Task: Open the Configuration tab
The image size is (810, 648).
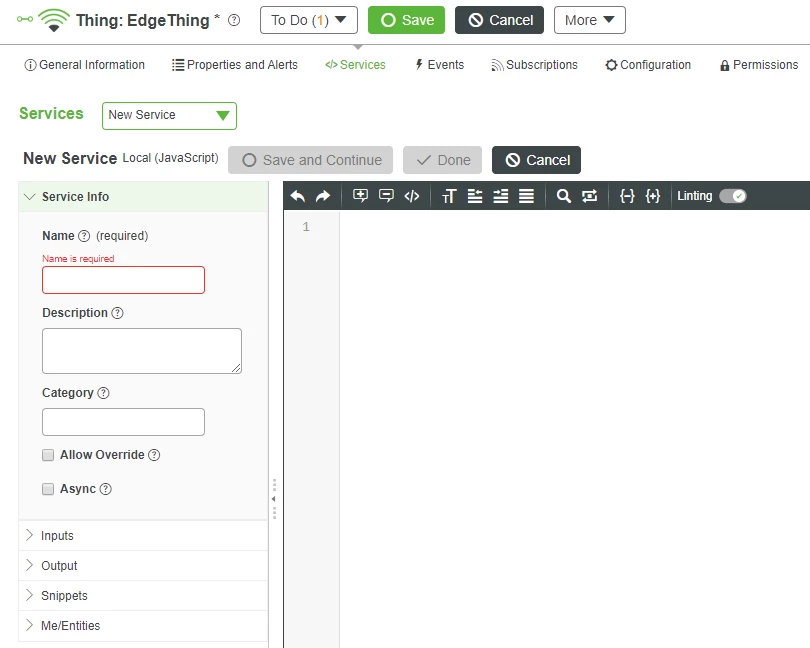Action: (x=648, y=65)
